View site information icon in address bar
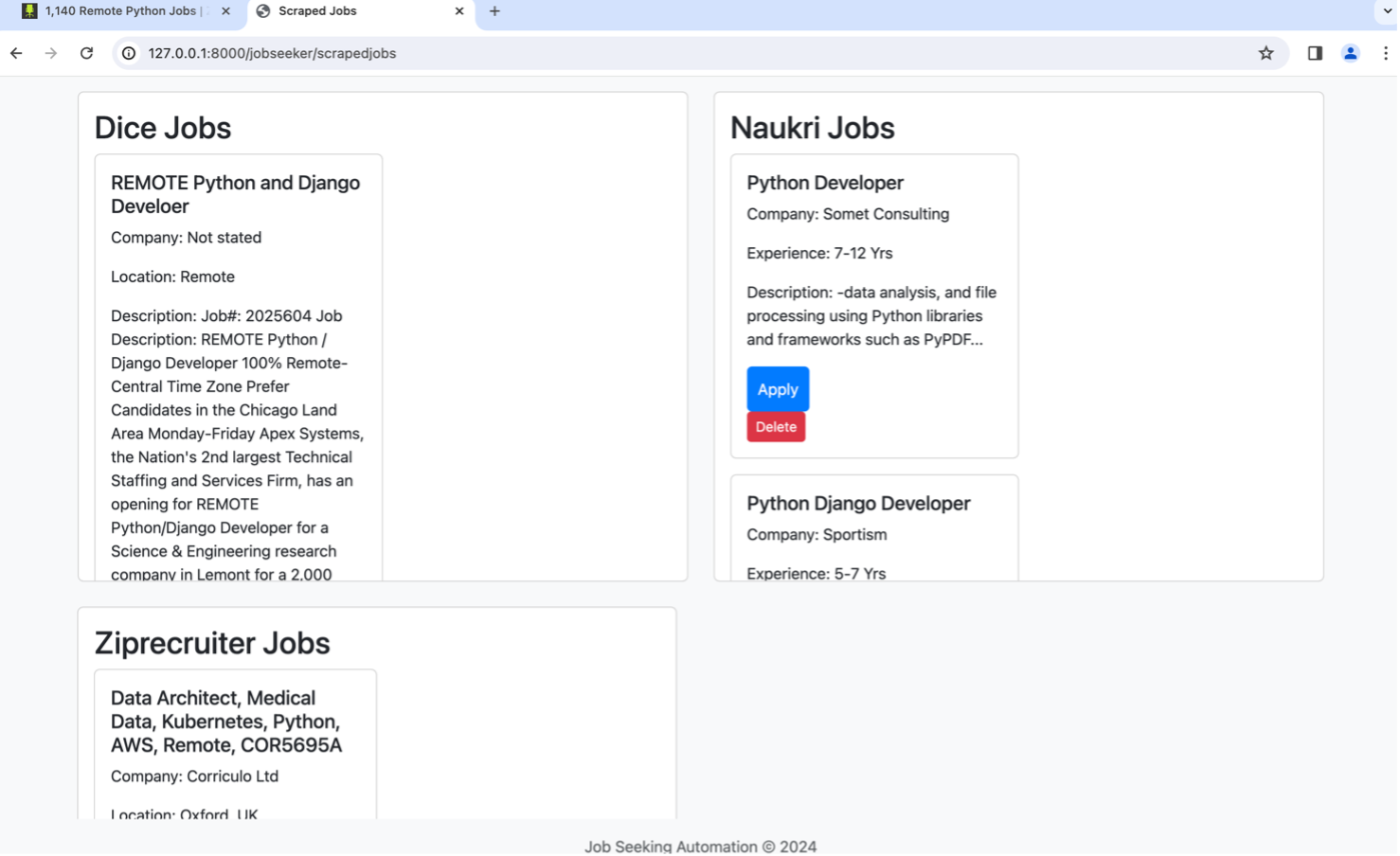The image size is (1400, 856). point(129,53)
